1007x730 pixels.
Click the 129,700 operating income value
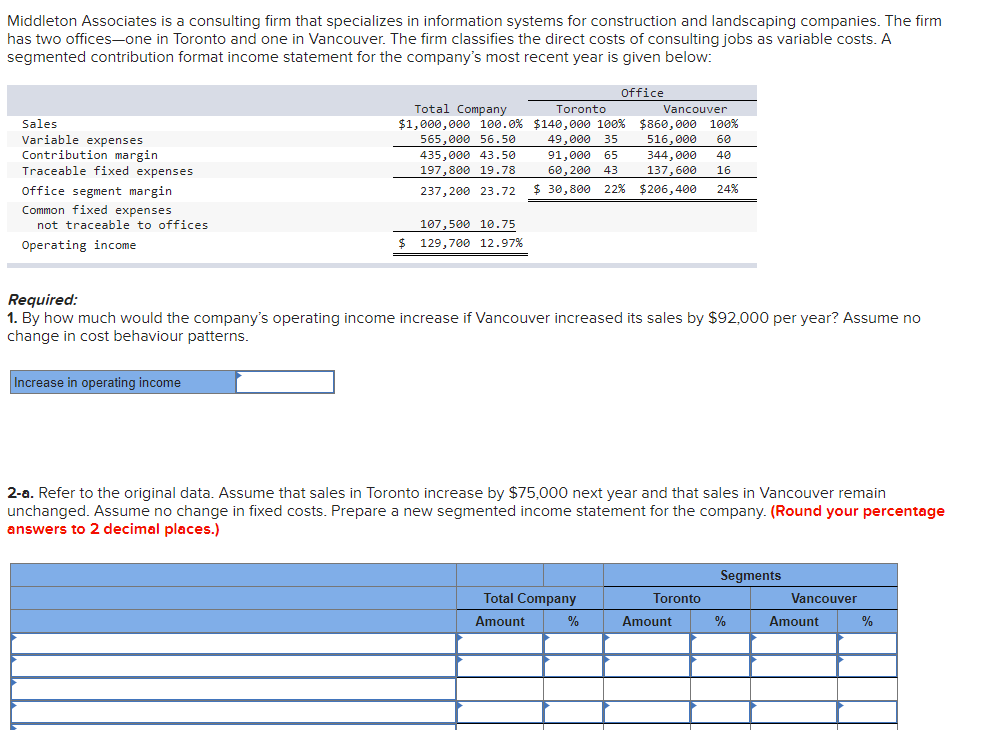pos(444,243)
